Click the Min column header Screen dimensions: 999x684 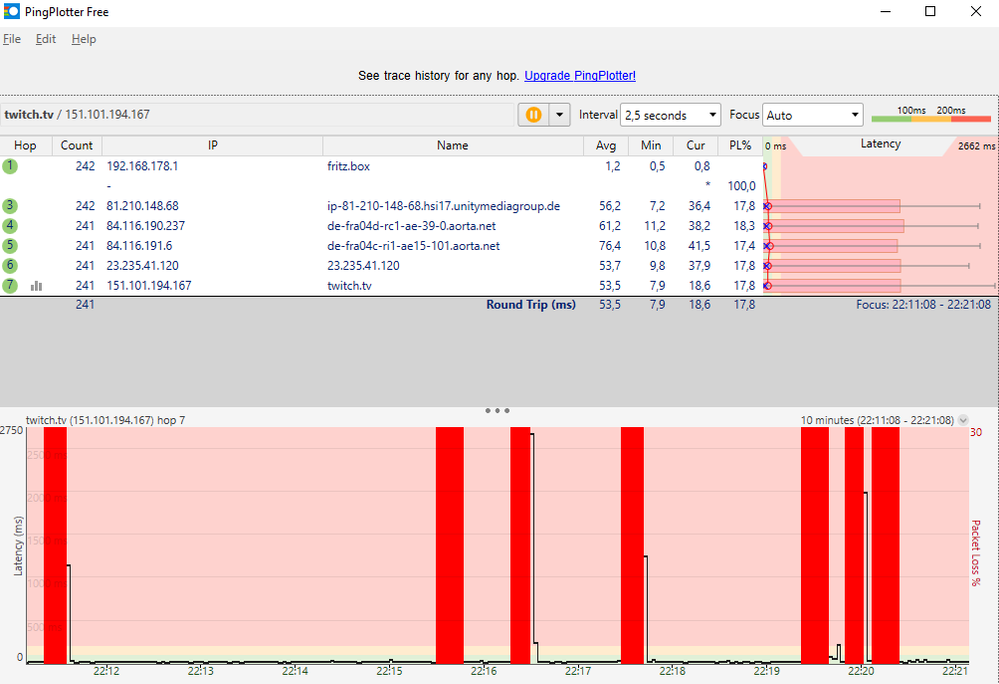coord(650,145)
